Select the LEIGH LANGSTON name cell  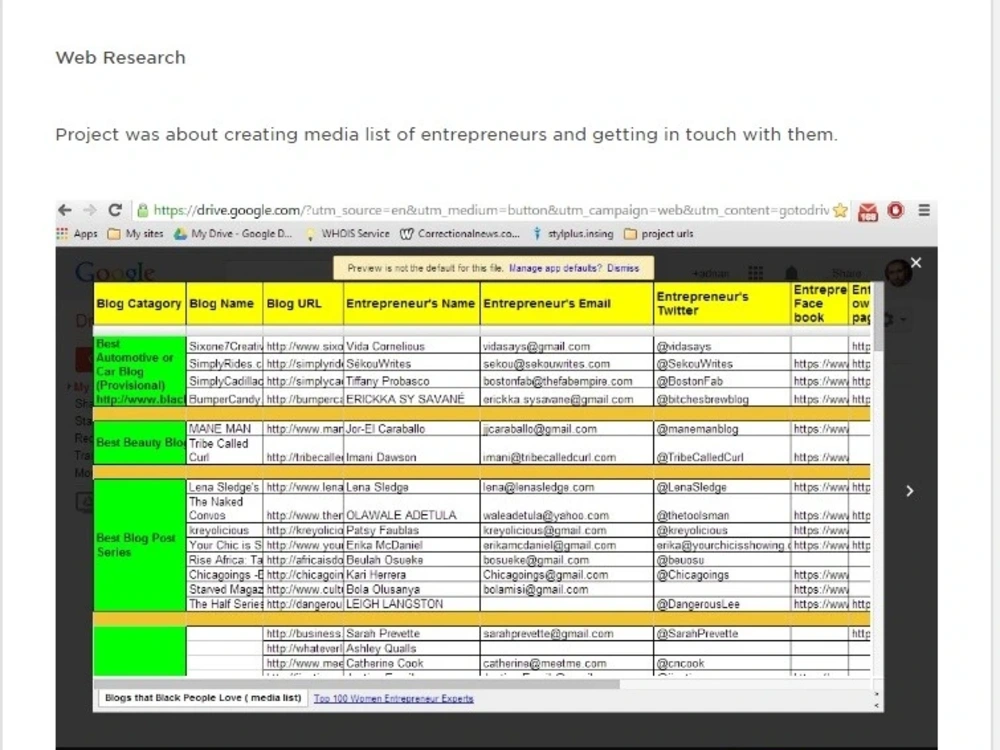coord(412,604)
